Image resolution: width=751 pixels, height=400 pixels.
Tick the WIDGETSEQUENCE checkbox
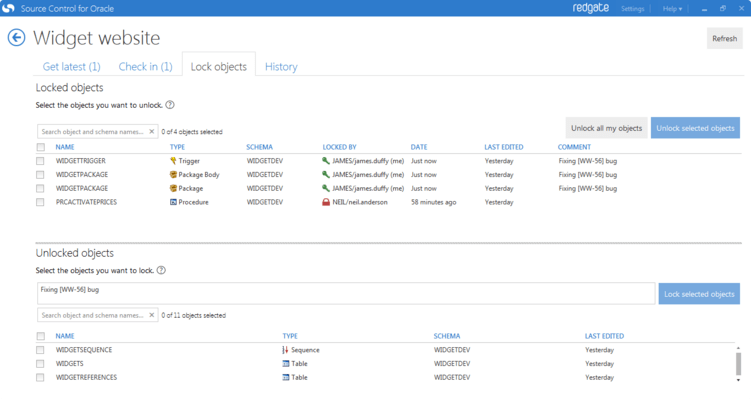[x=40, y=350]
